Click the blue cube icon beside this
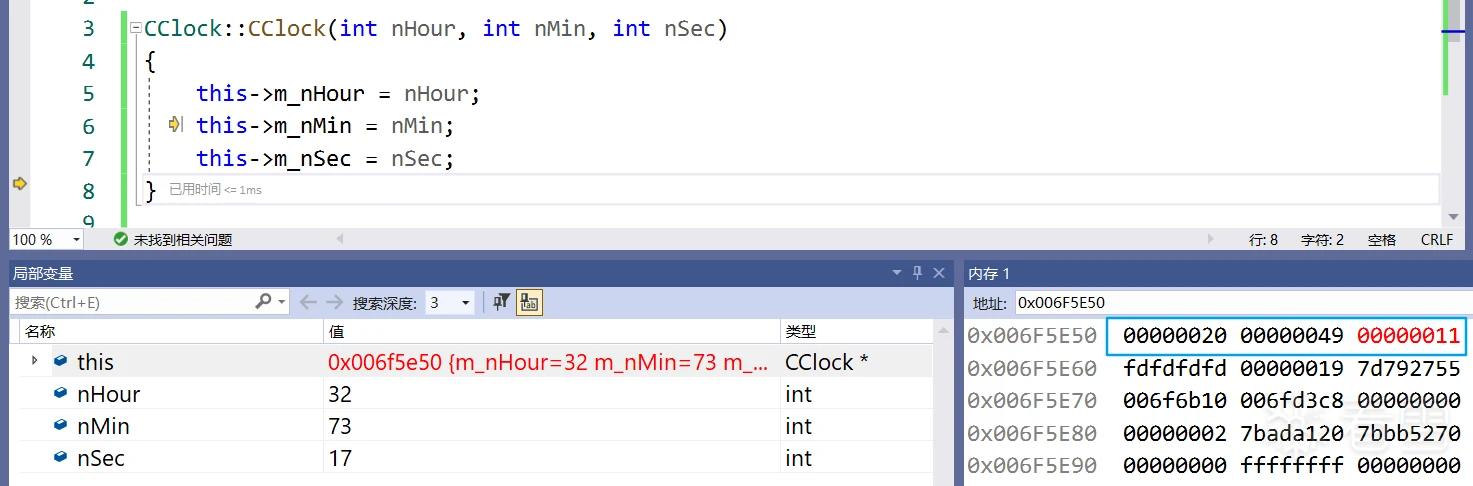Image resolution: width=1473 pixels, height=486 pixels. (61, 361)
